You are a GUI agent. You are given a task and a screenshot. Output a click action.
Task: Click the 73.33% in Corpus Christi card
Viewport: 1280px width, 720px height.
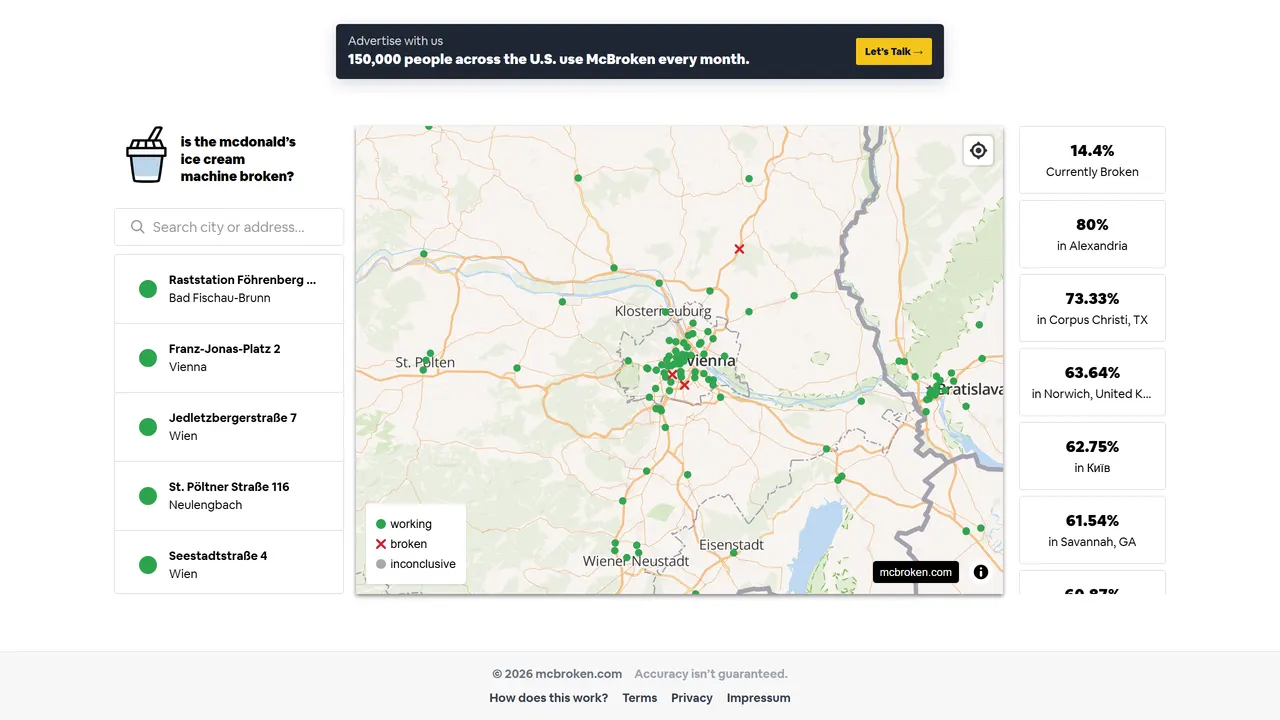(x=1092, y=308)
